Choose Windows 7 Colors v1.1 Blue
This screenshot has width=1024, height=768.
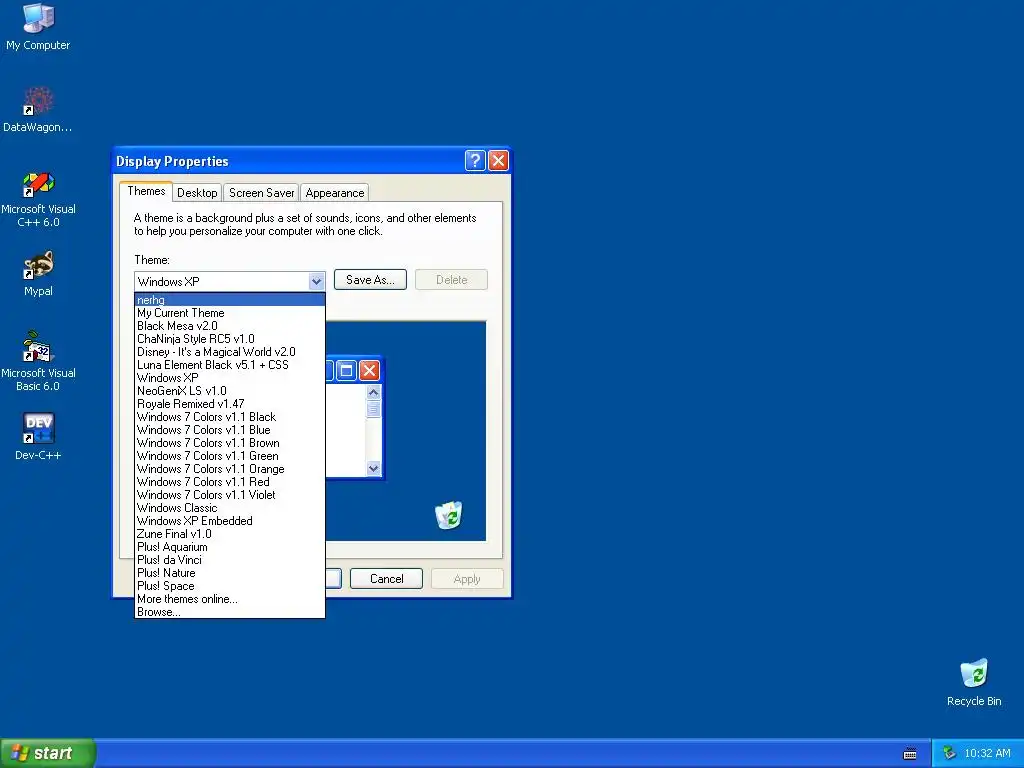[x=229, y=430]
